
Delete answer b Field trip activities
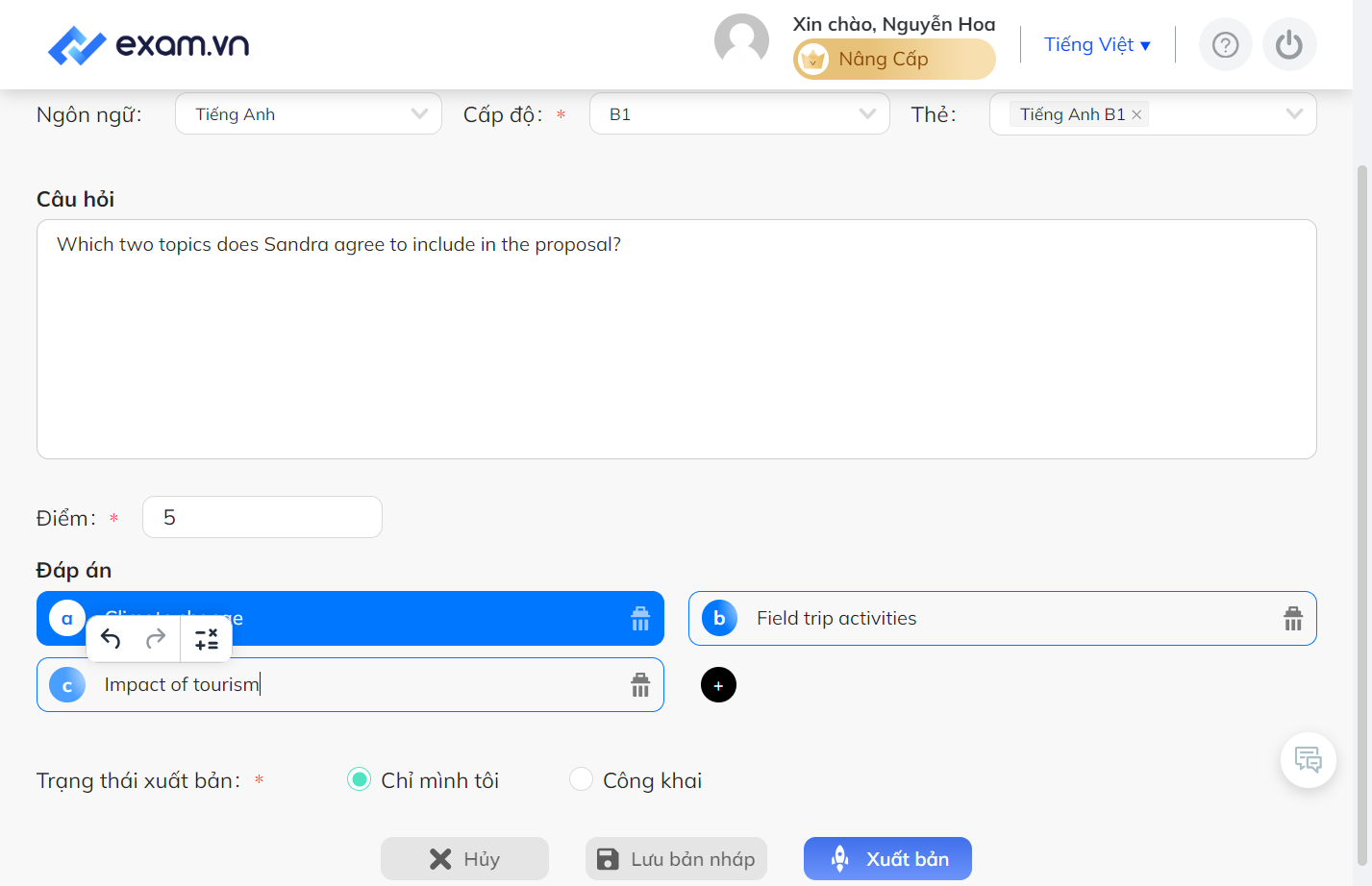point(1293,619)
